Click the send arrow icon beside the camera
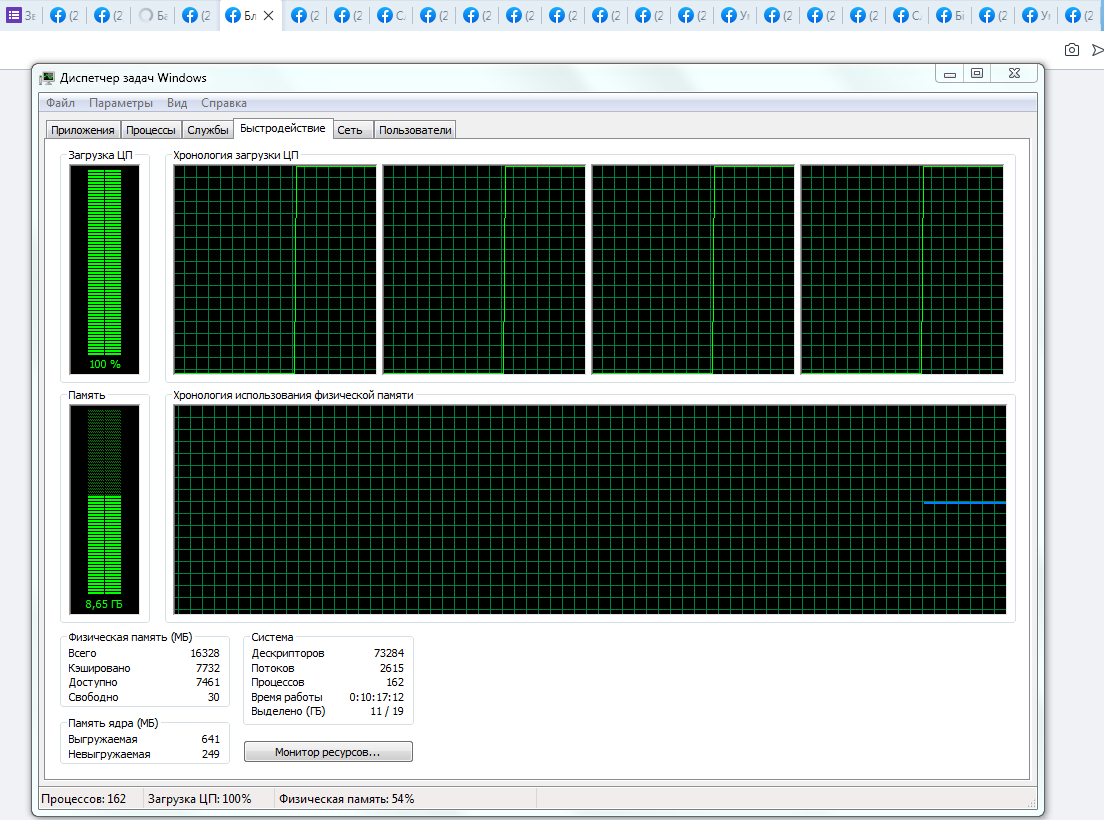The image size is (1104, 820). coord(1097,49)
